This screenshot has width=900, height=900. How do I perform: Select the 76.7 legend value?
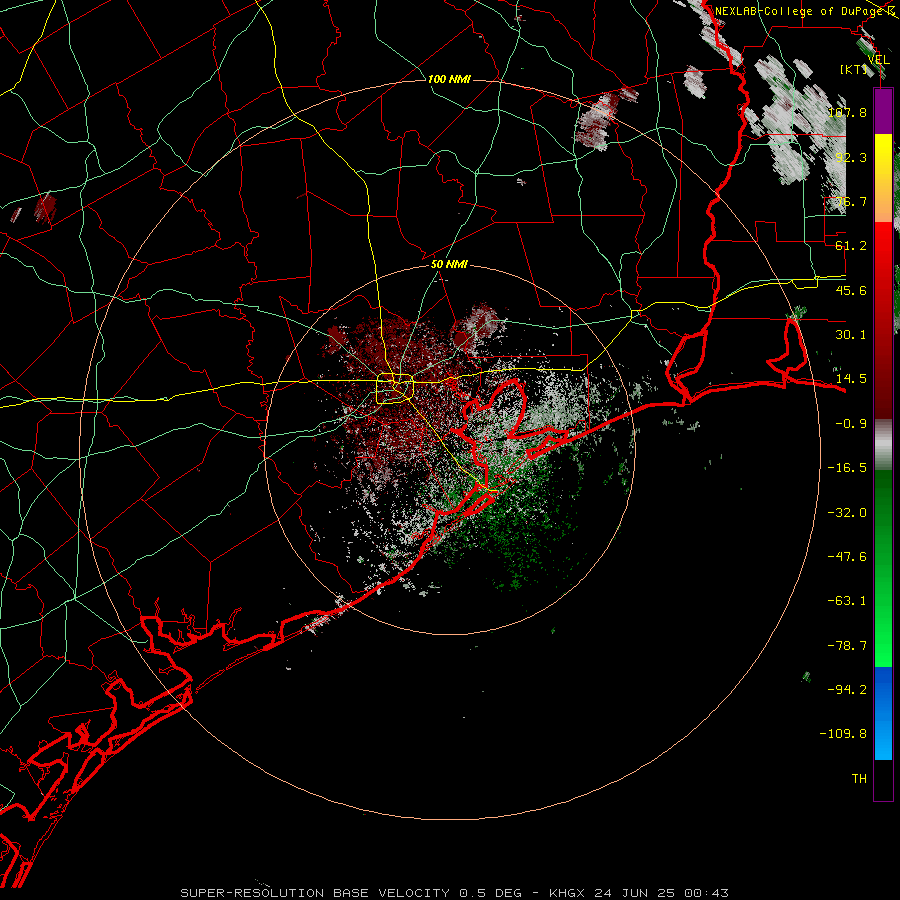point(851,201)
